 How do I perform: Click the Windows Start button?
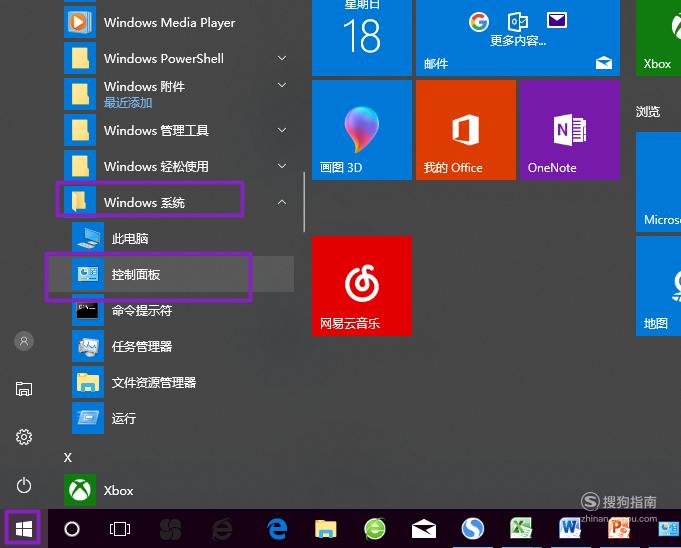(x=23, y=528)
